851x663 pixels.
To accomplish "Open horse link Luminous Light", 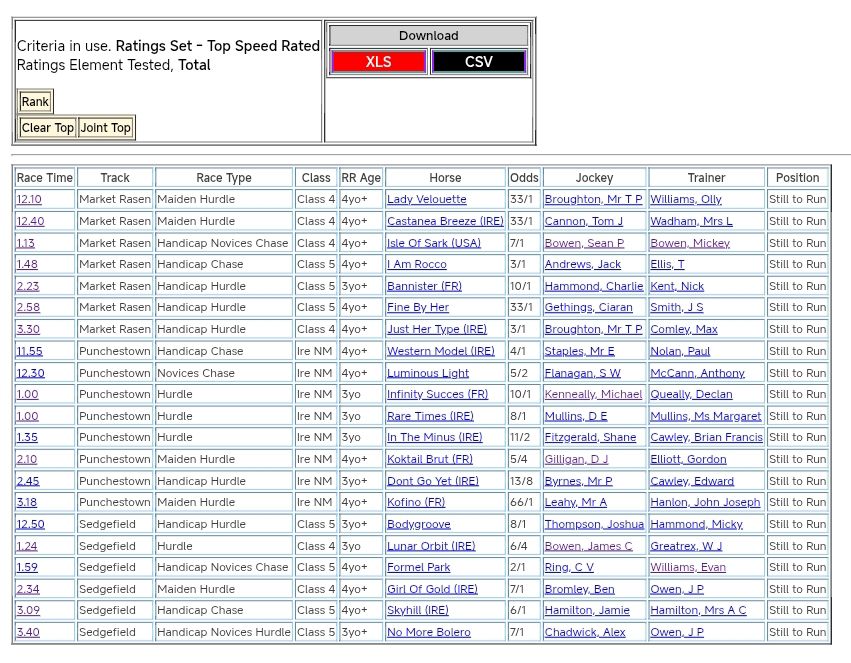I will tap(428, 373).
